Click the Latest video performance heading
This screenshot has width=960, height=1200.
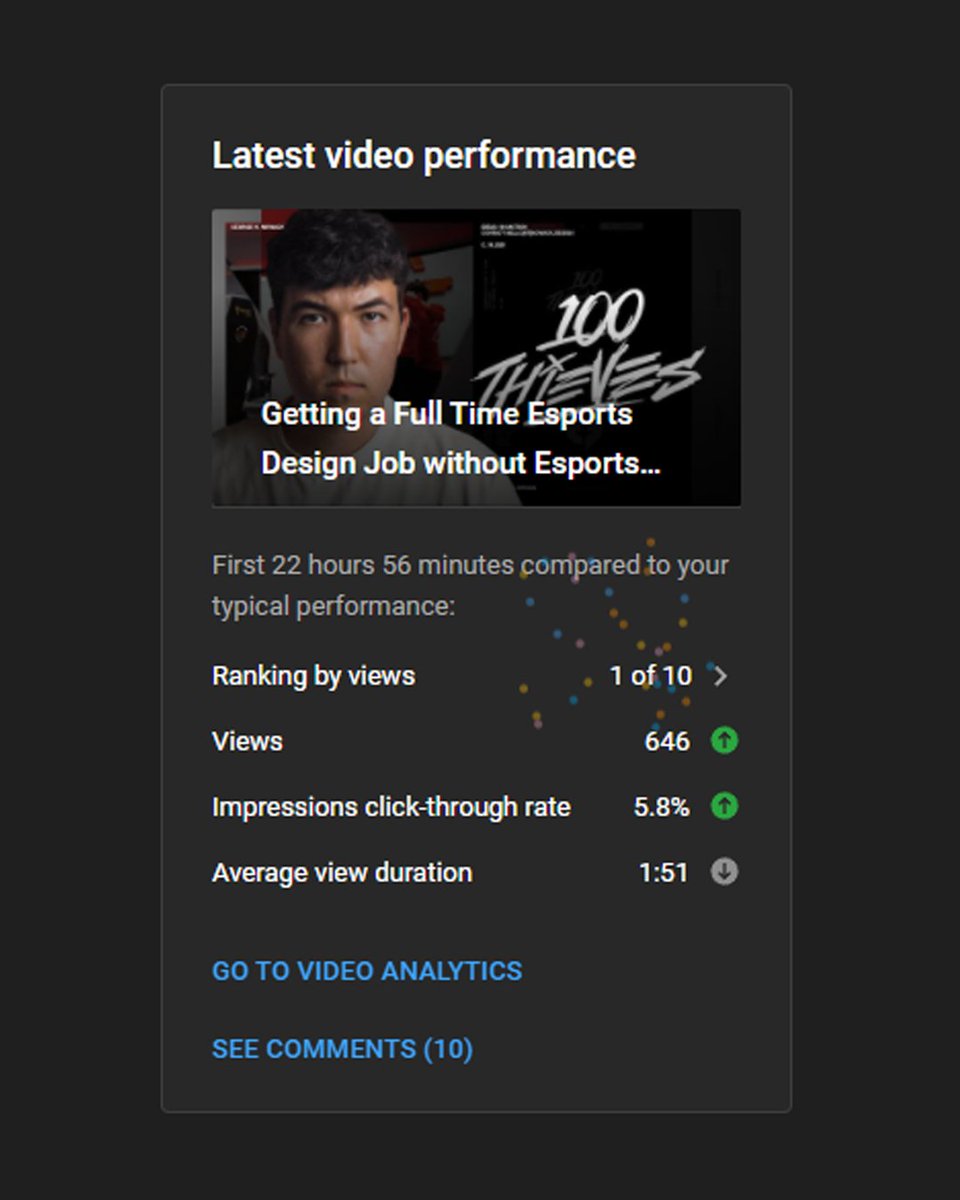pos(424,155)
